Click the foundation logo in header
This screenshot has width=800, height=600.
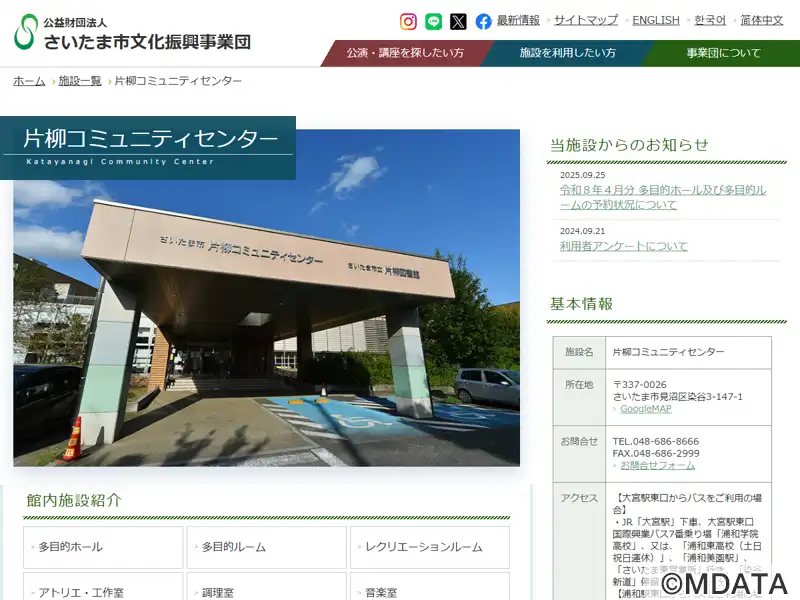tap(132, 32)
